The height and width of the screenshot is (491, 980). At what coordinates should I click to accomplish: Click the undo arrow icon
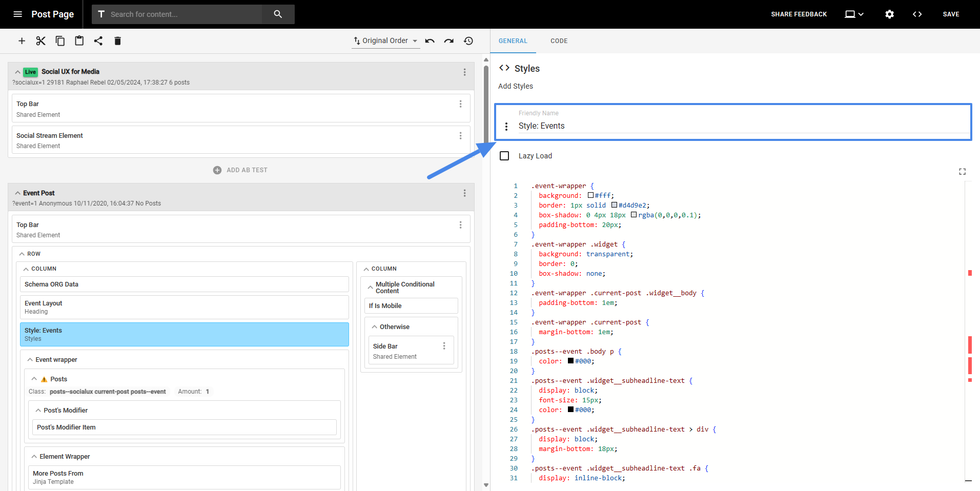pyautogui.click(x=430, y=41)
